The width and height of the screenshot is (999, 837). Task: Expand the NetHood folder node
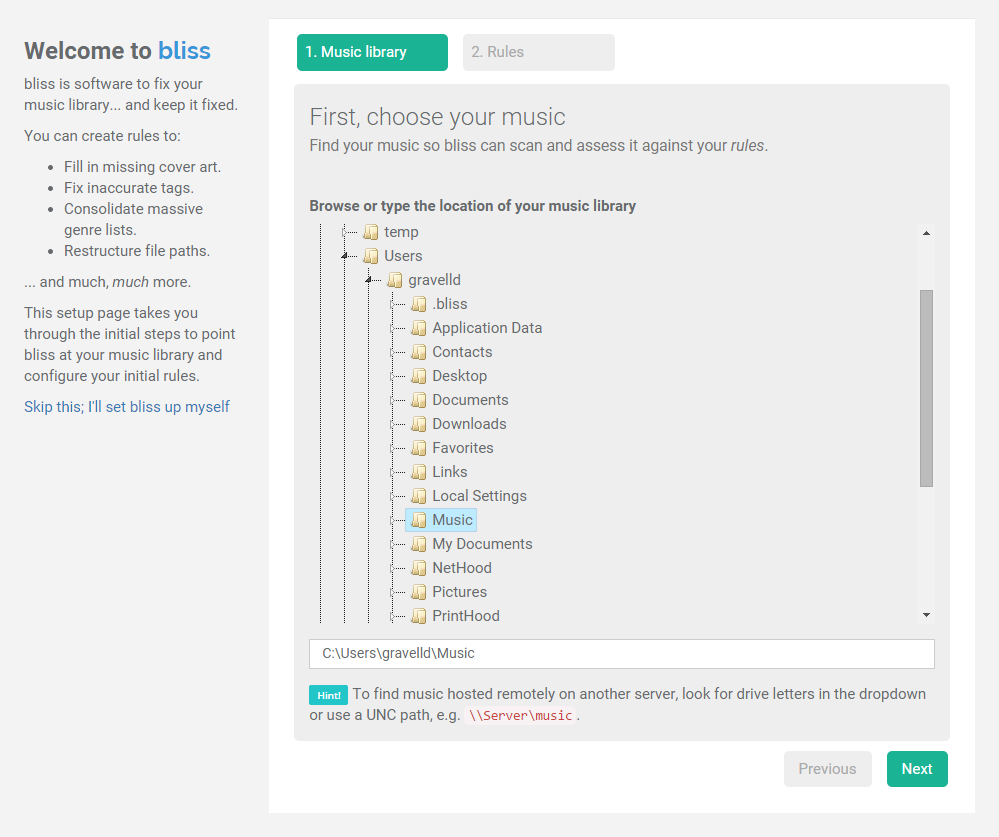point(392,568)
